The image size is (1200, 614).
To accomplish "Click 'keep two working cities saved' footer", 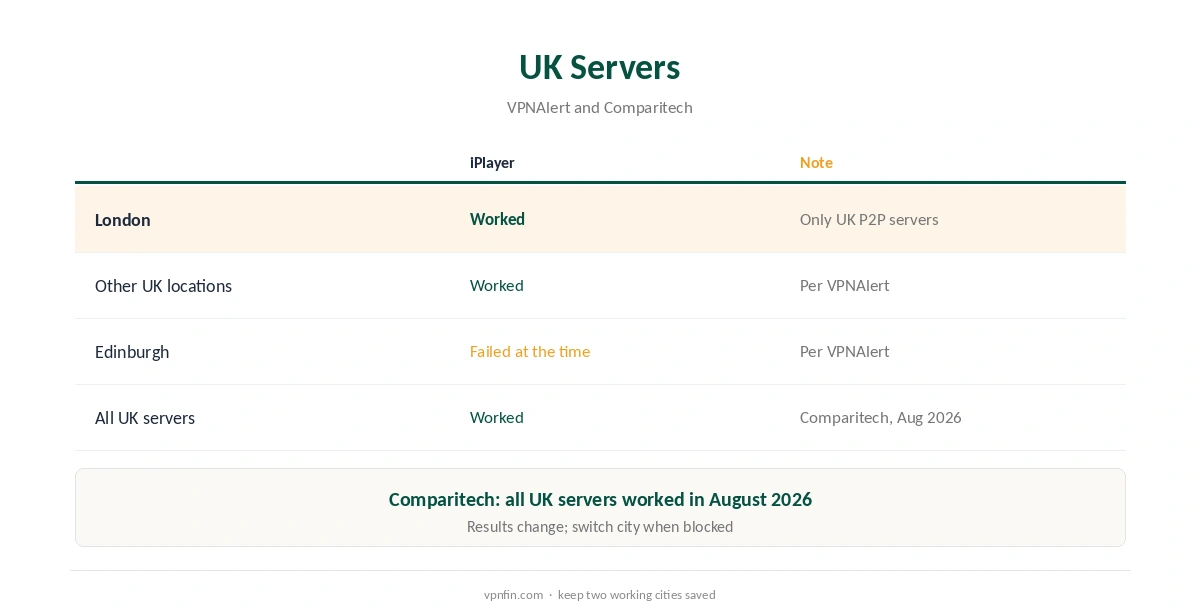I will [x=637, y=595].
